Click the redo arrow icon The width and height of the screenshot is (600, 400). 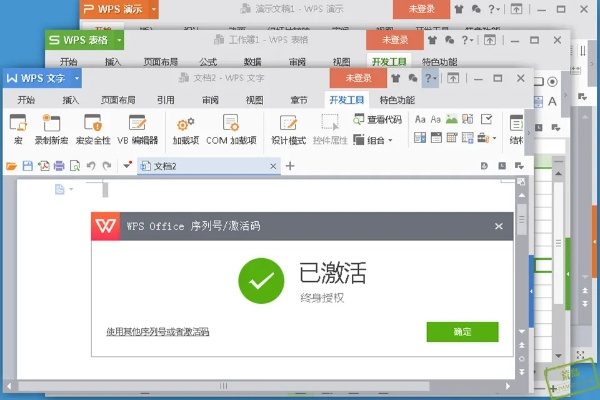pos(107,166)
